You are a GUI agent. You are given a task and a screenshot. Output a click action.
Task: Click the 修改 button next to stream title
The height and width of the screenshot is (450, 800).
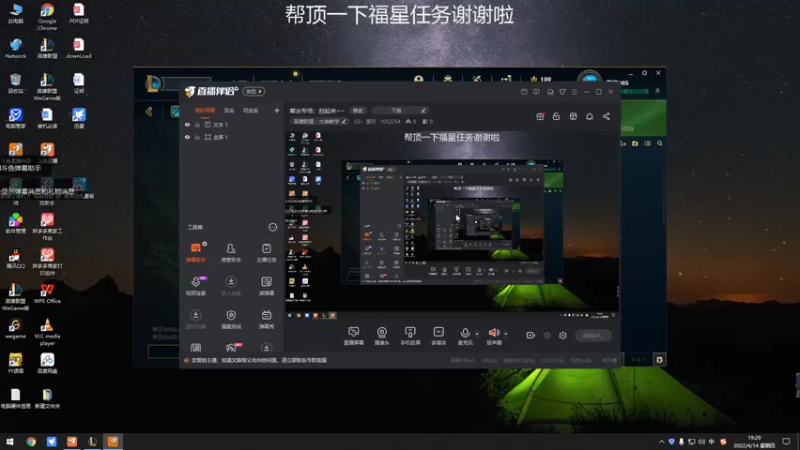(x=358, y=110)
